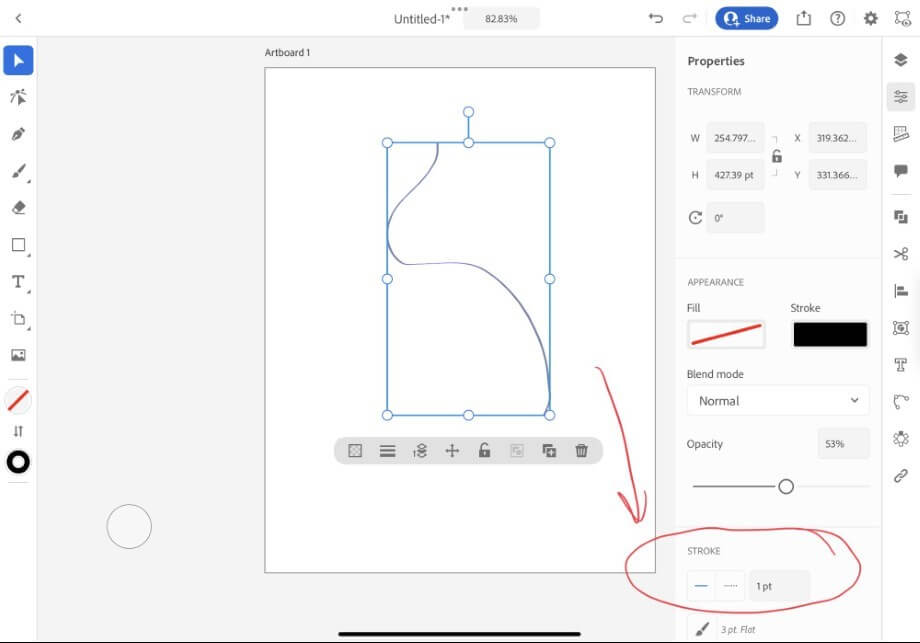Tap the move icon in the context bar
920x643 pixels.
[452, 451]
